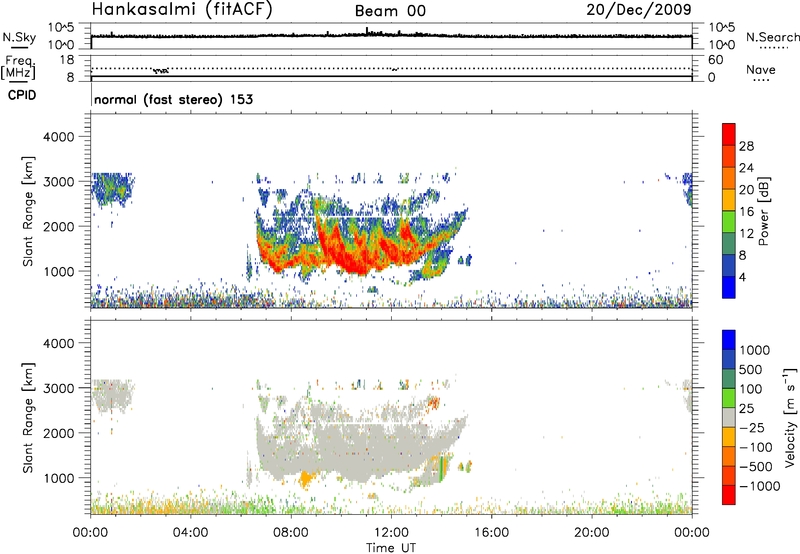800x554 pixels.
Task: Click the Velocity [m s-1] colorbar label
Action: [790, 417]
